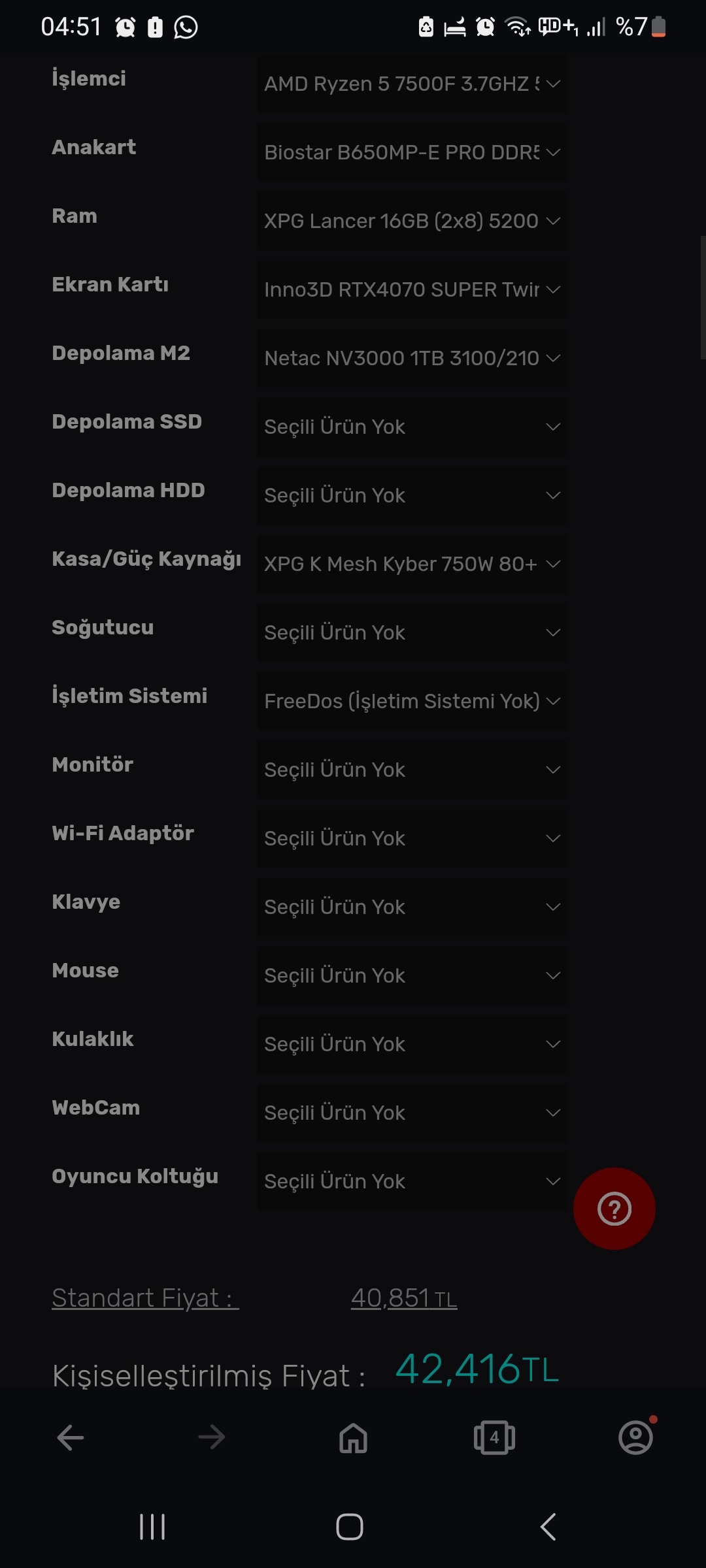Expand the Kasa/Güç Kaynağı dropdown
706x1568 pixels.
click(x=412, y=564)
